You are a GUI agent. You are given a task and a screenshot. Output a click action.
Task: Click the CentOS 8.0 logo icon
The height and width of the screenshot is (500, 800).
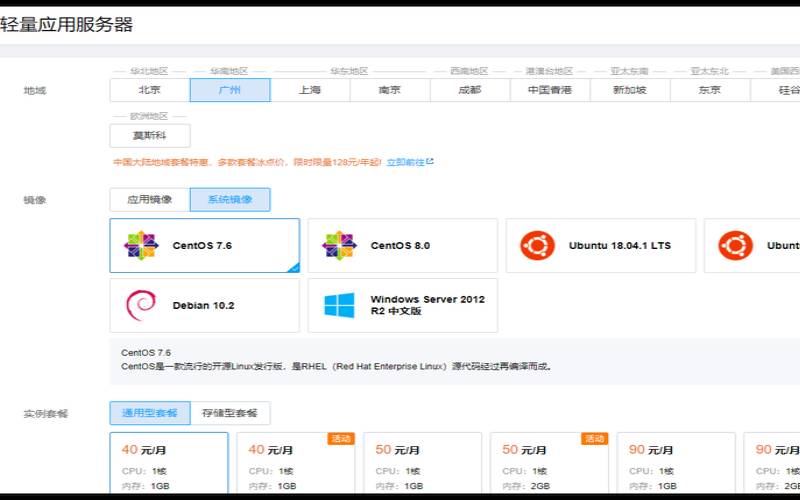339,245
